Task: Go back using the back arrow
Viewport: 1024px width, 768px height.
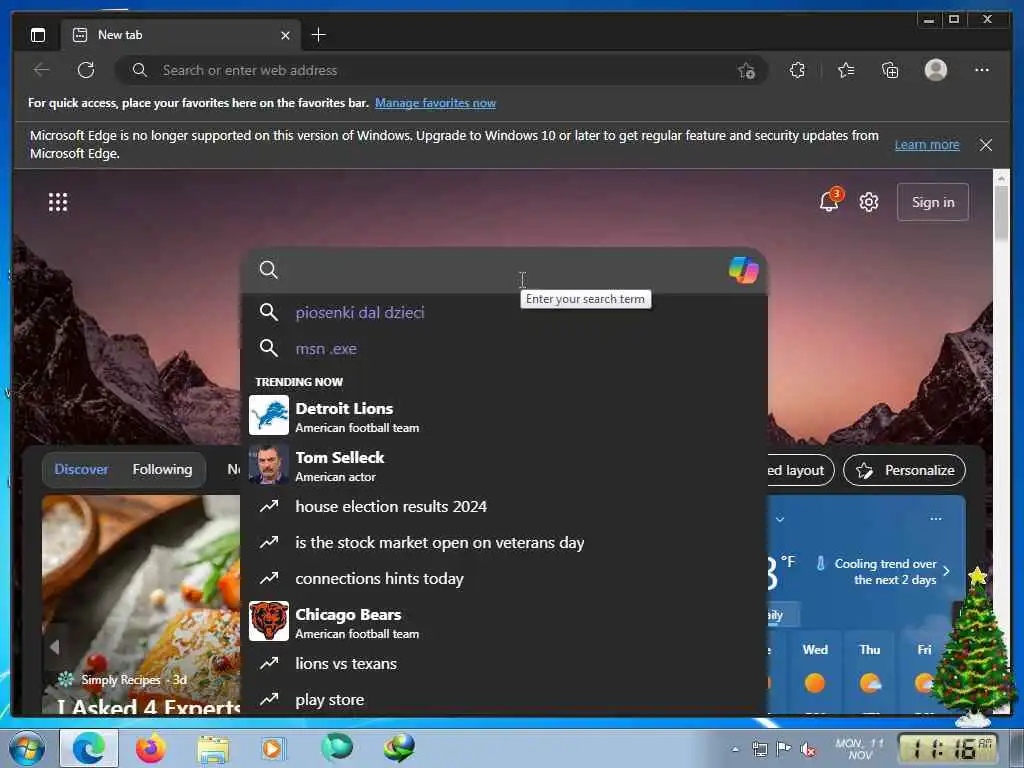Action: [x=42, y=70]
